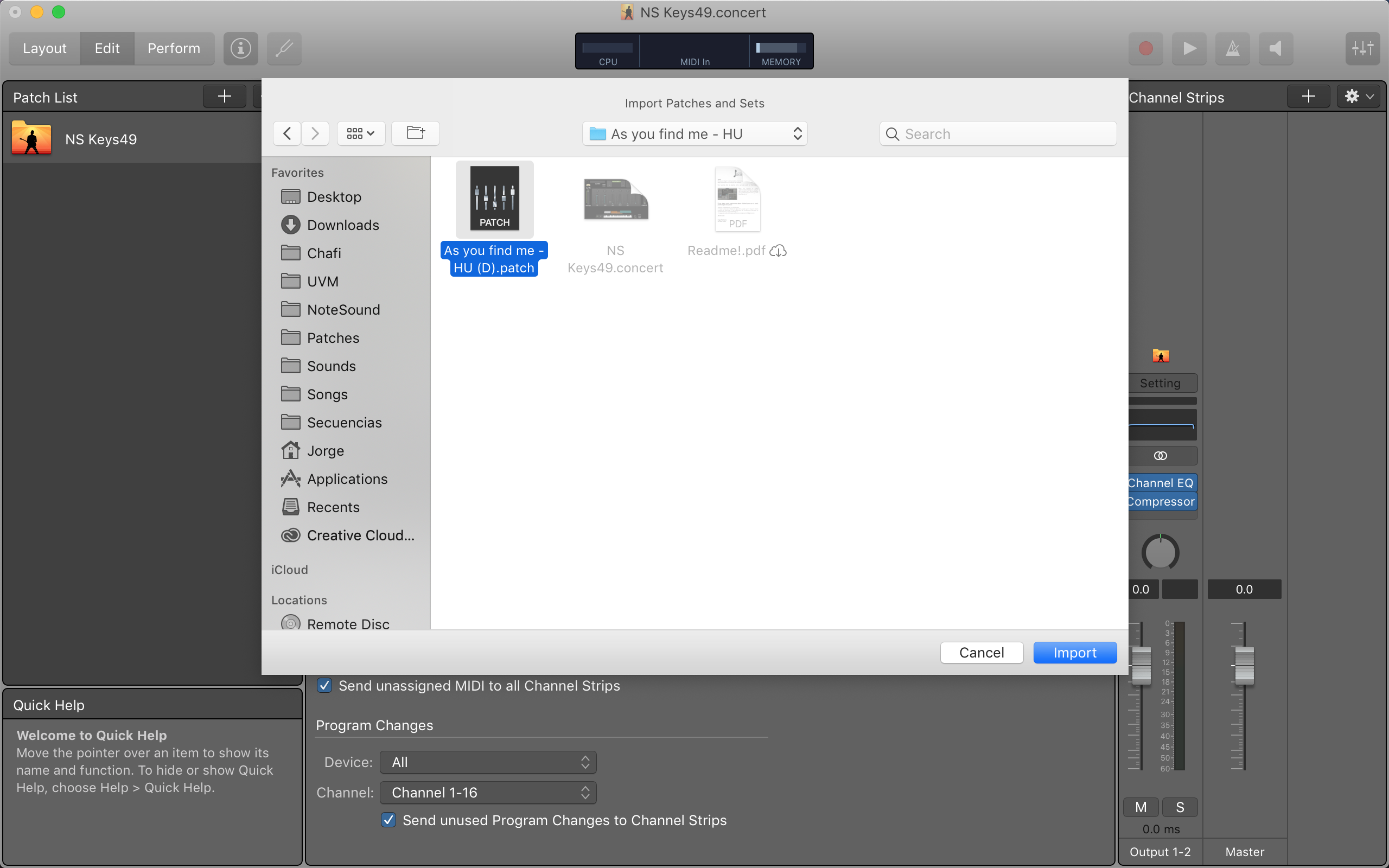Create new folder in import dialog
Screen dimensions: 1389x868
click(415, 133)
